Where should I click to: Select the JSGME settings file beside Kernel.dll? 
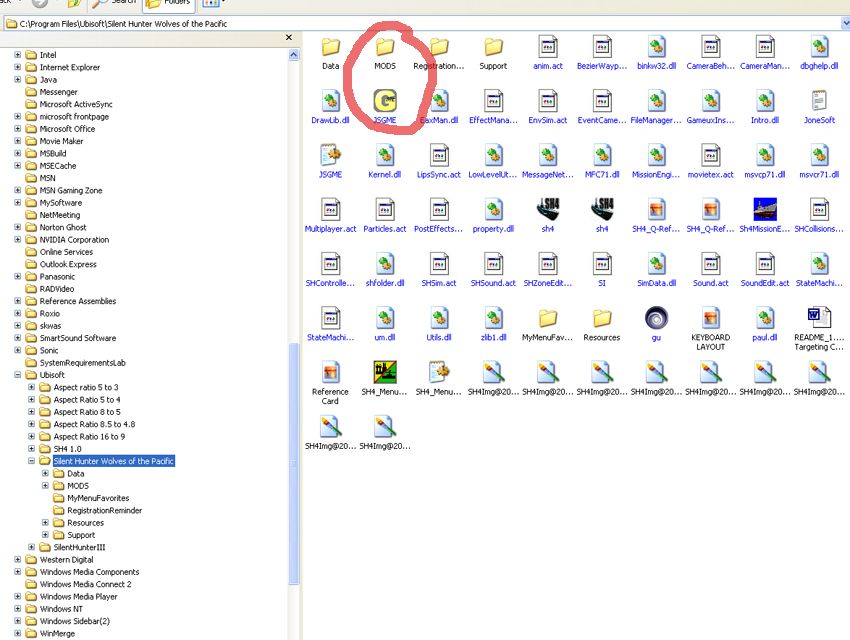(331, 156)
